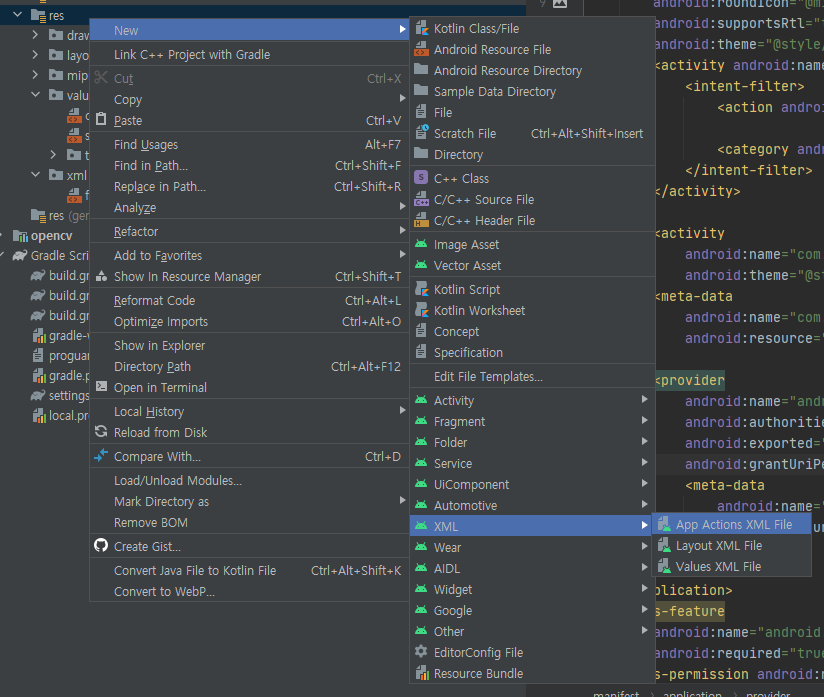824x697 pixels.
Task: Click the Widget android icon
Action: click(x=421, y=589)
